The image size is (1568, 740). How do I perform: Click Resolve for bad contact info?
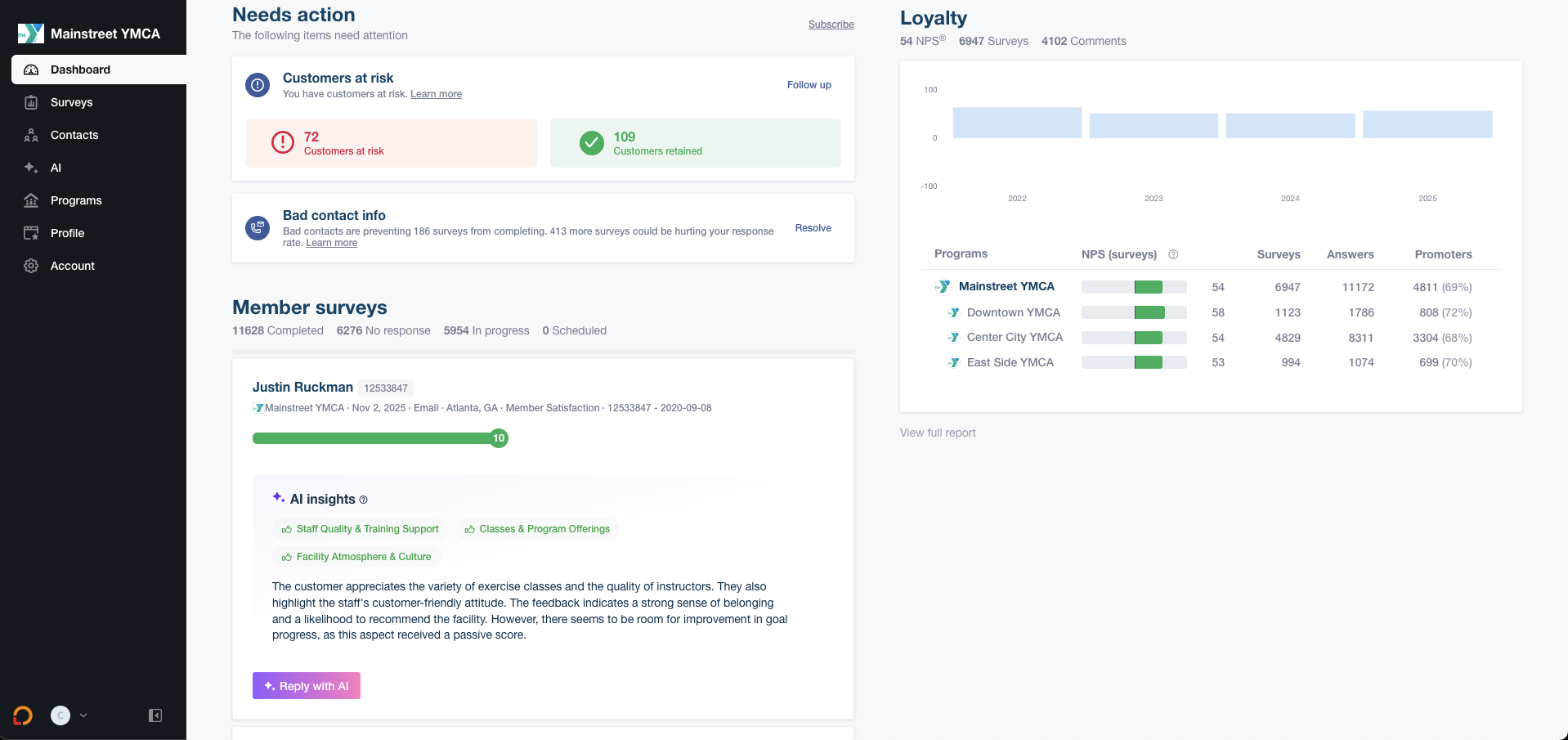[x=813, y=228]
